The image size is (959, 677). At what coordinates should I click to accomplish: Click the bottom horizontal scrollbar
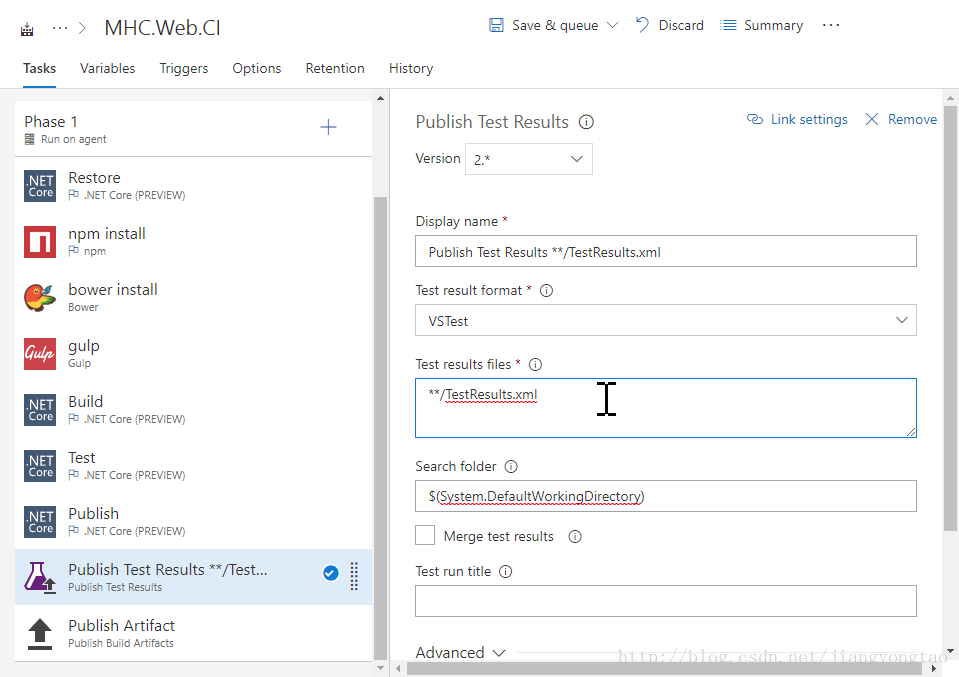664,669
